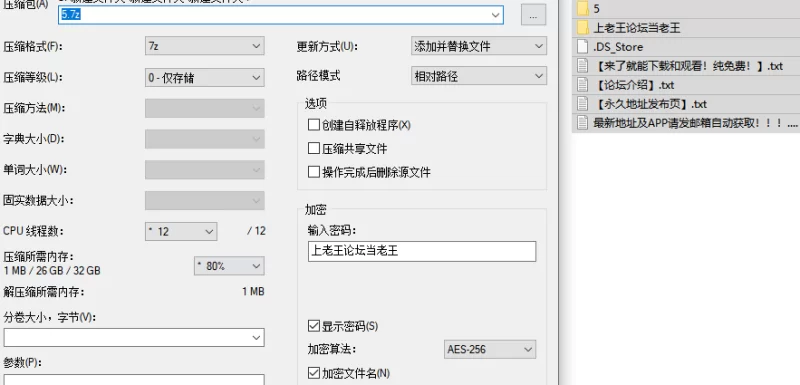
Task: Enable 创建自释放程序 checkbox
Action: tap(314, 124)
